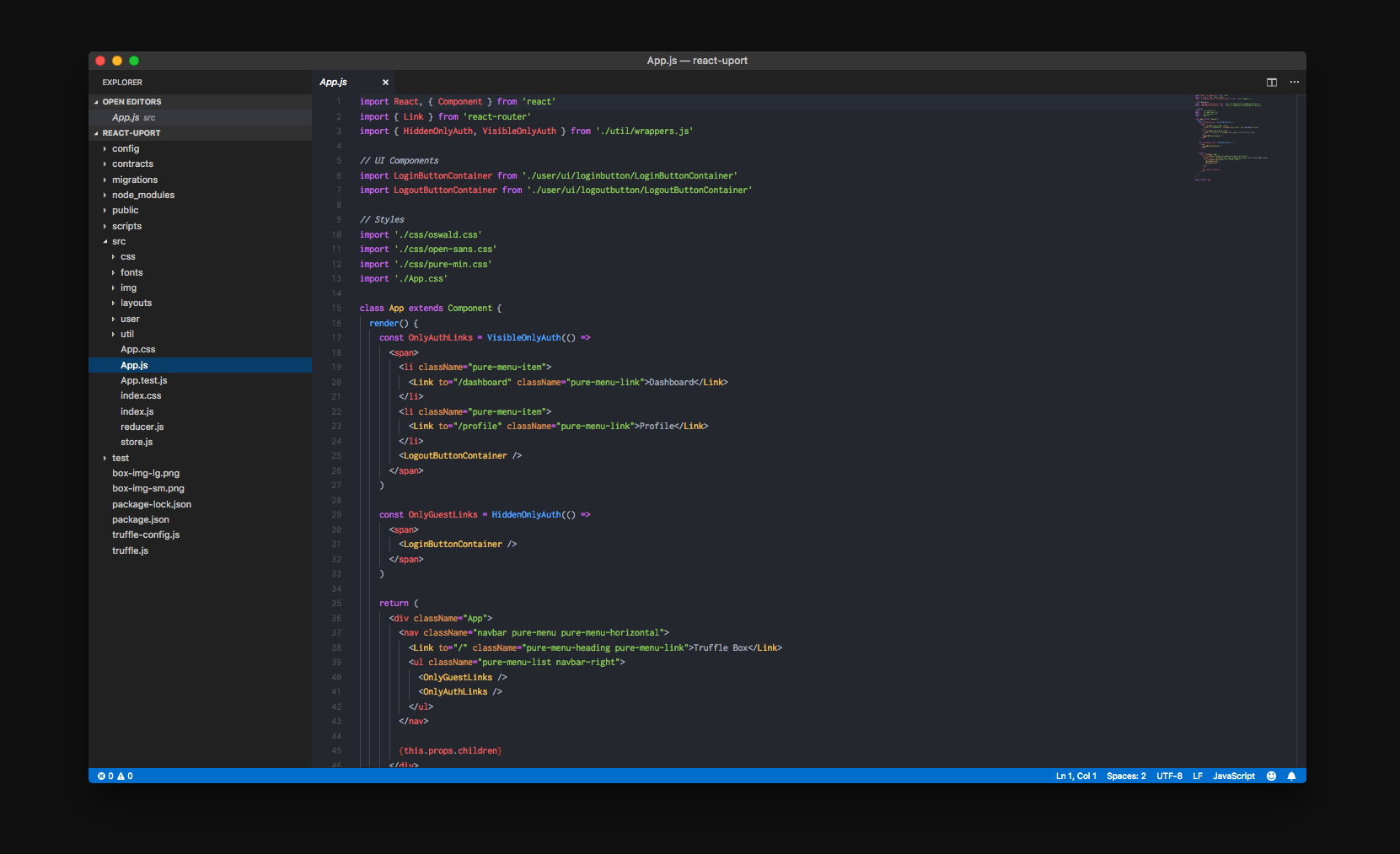Viewport: 1400px width, 854px height.
Task: Click the errors count icon in status bar
Action: coord(102,776)
